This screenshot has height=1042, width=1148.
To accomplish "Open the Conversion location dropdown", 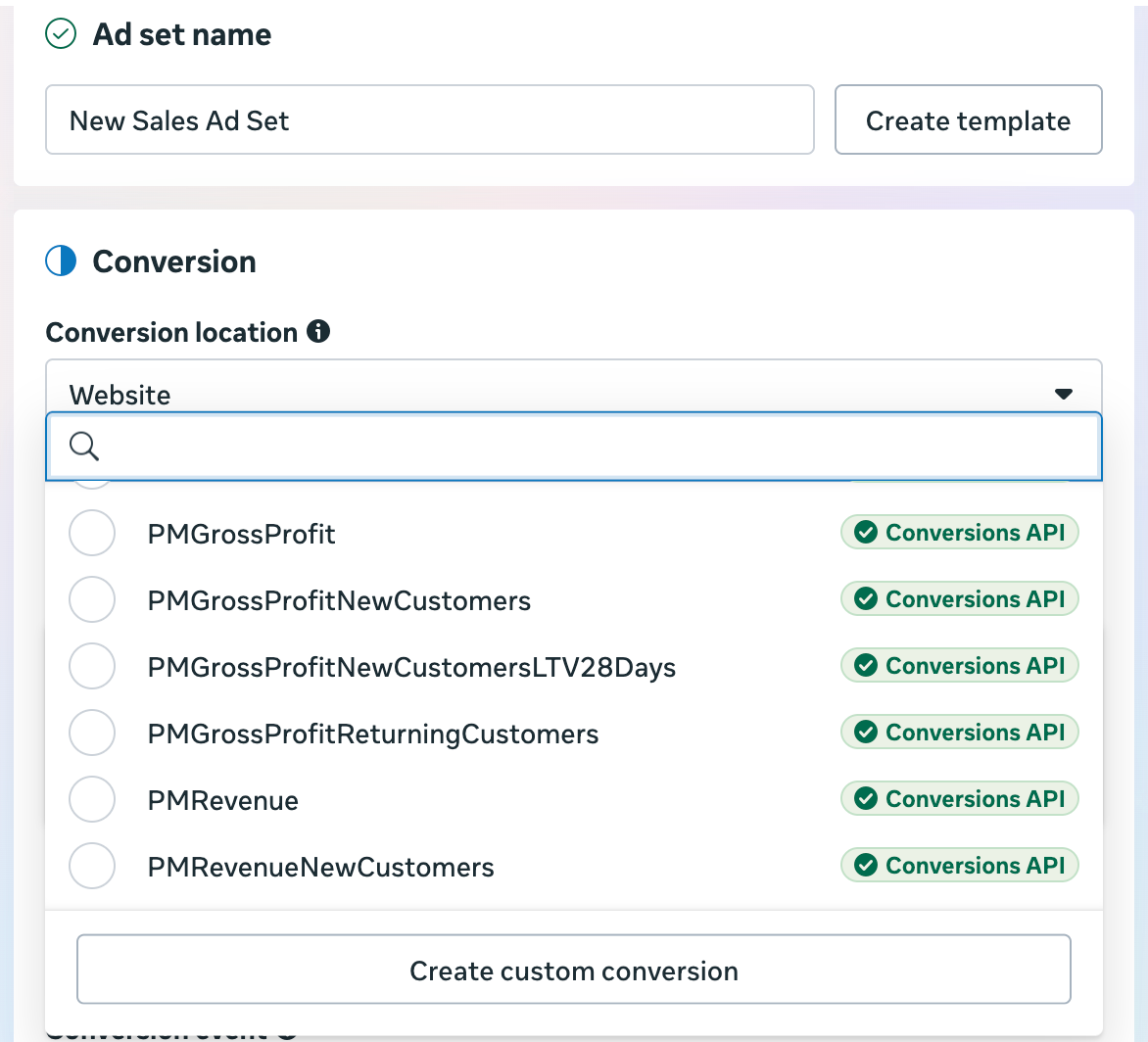I will pyautogui.click(x=573, y=394).
